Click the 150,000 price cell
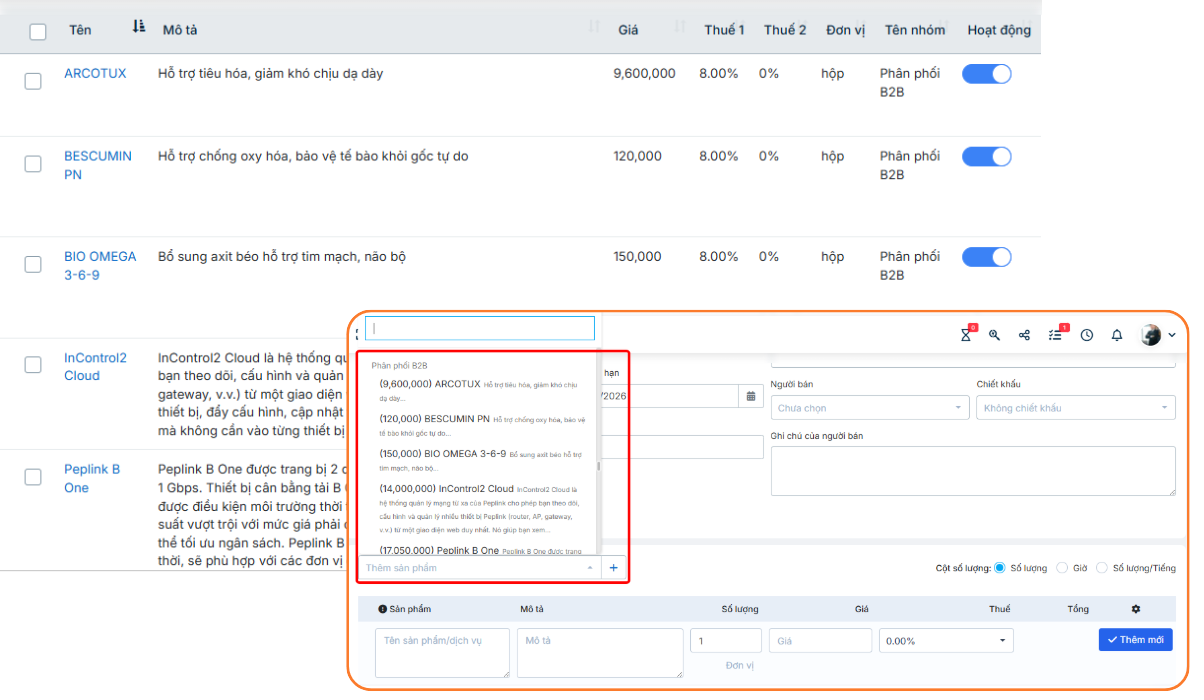This screenshot has height=700, width=1204. [x=638, y=256]
